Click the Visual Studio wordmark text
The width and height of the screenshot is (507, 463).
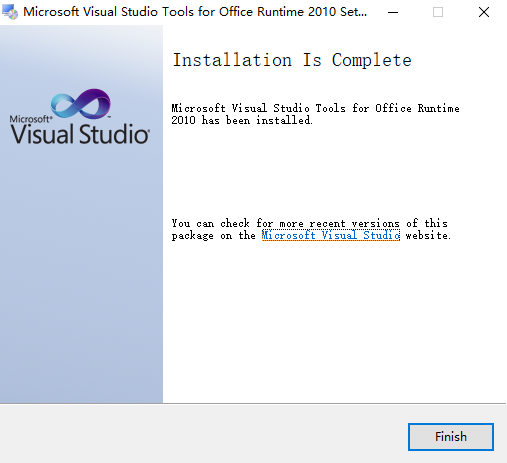[x=80, y=134]
